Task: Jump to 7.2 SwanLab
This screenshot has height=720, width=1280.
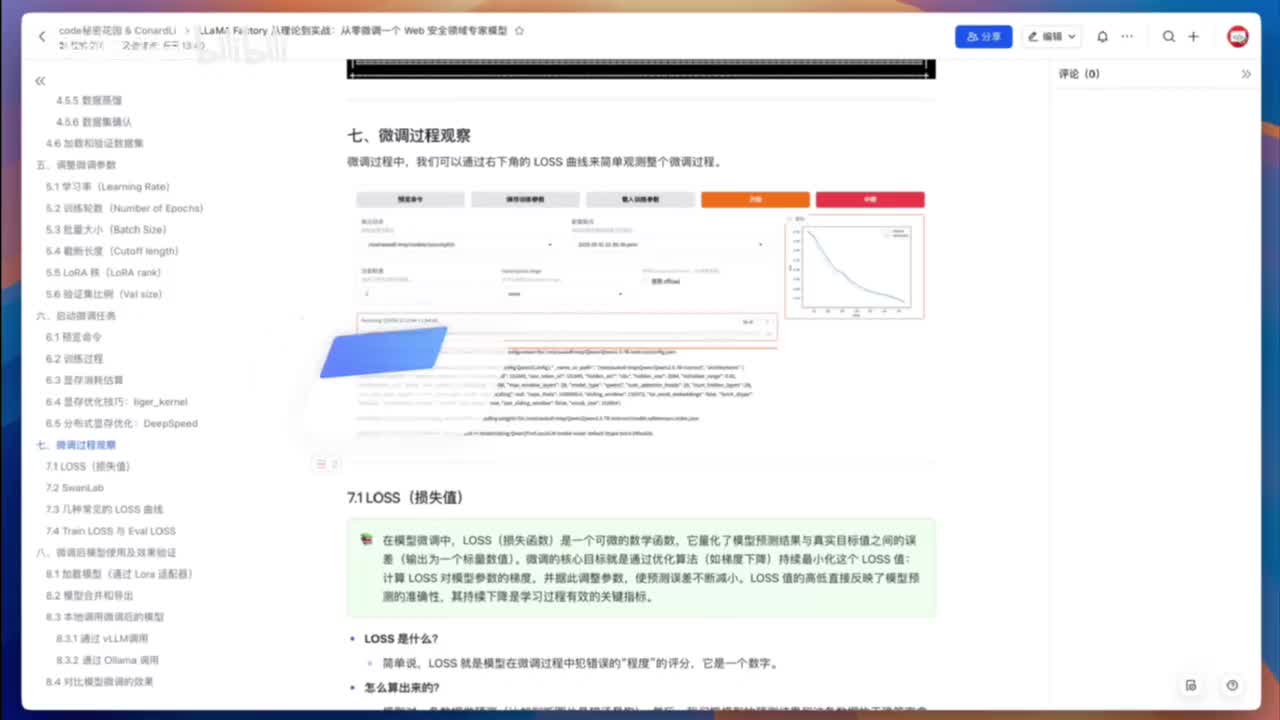Action: (75, 488)
